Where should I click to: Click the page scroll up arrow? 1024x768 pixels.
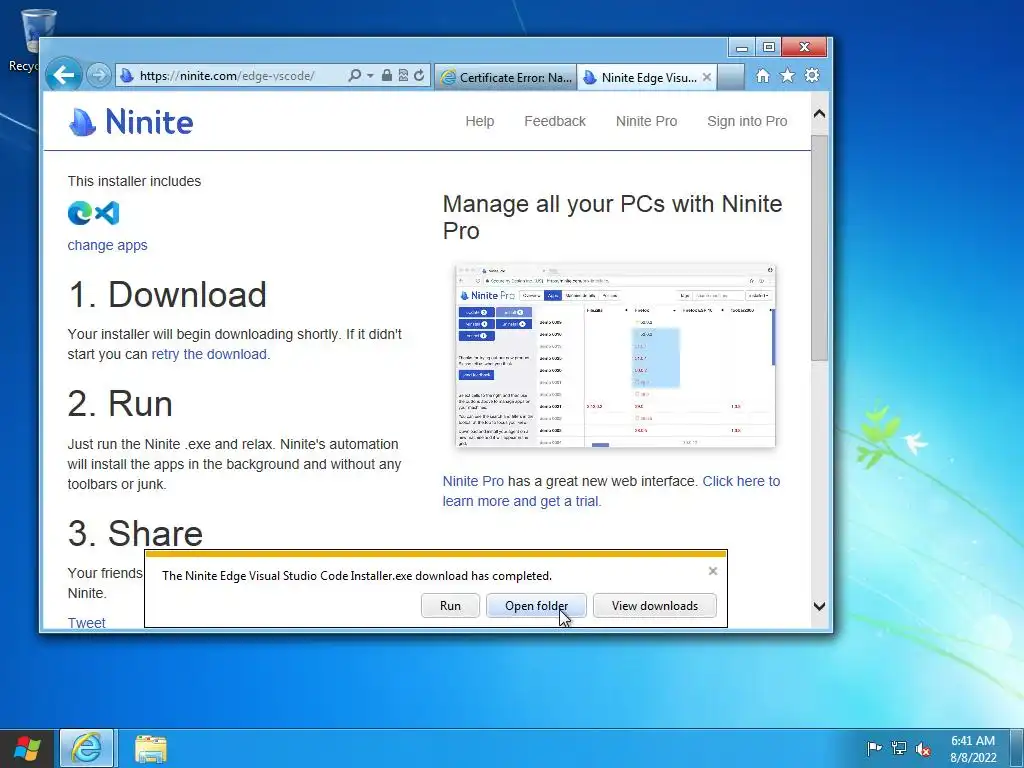820,114
